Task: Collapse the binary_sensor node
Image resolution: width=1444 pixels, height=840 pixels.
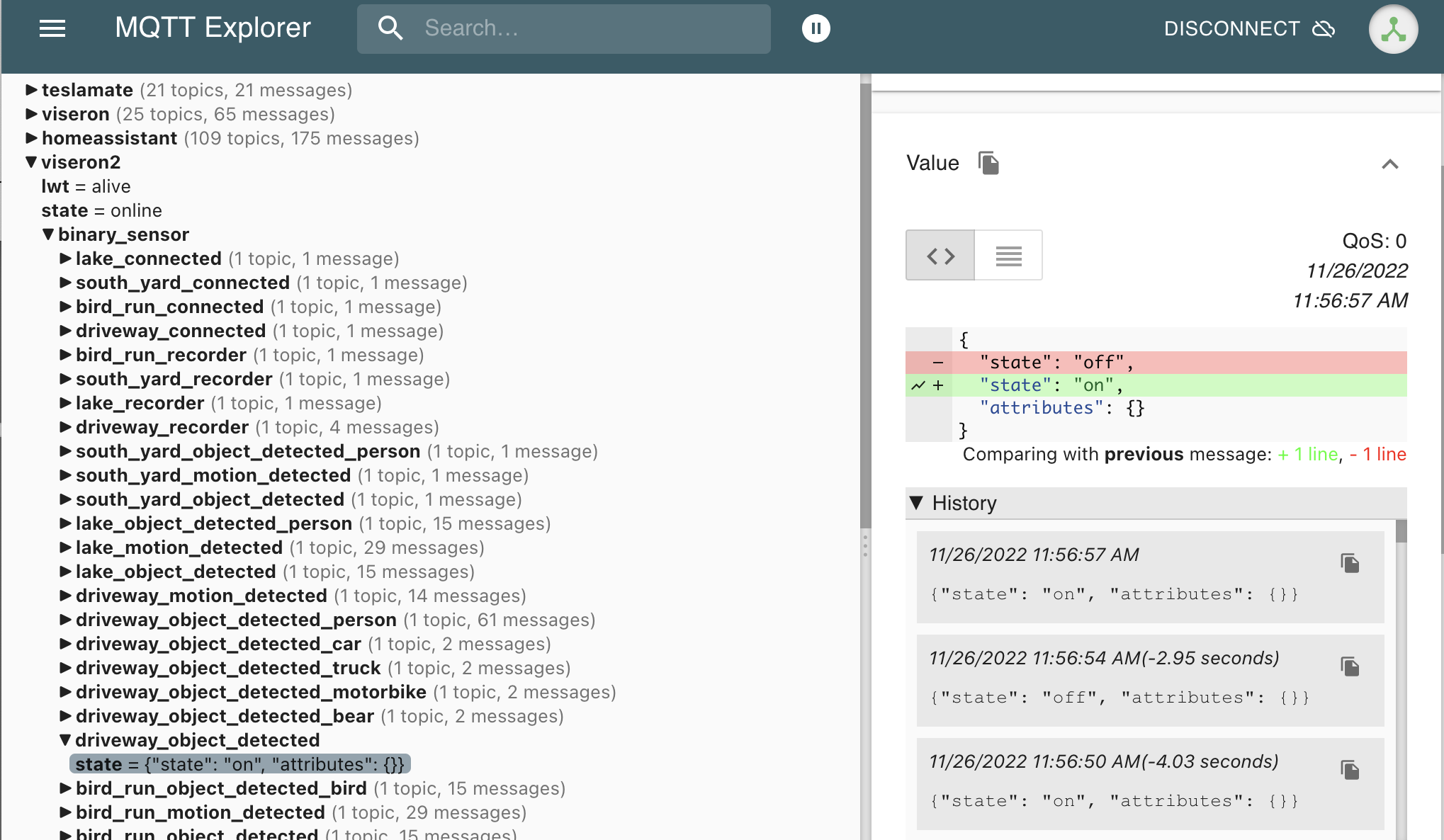Action: [48, 234]
